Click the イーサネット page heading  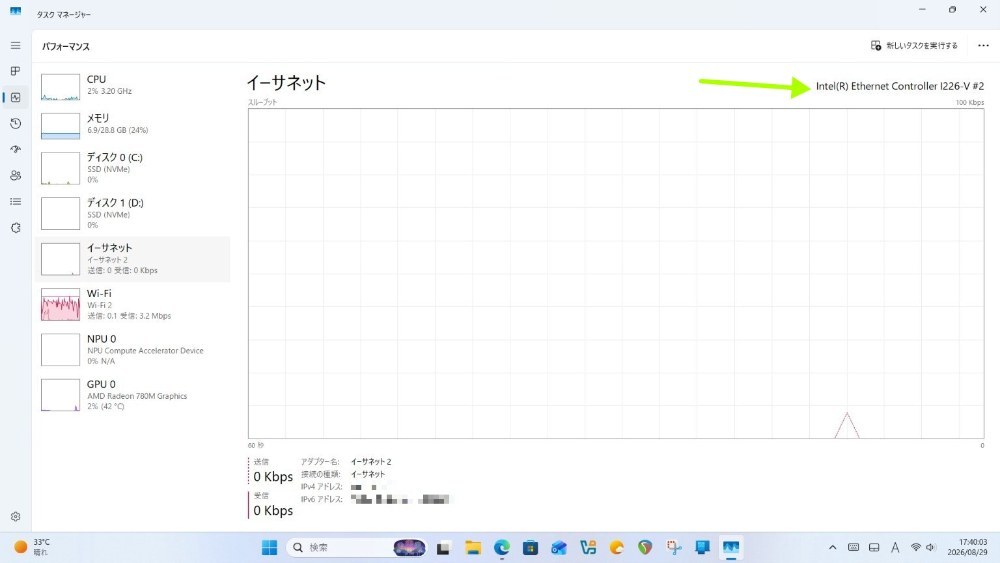tap(286, 82)
